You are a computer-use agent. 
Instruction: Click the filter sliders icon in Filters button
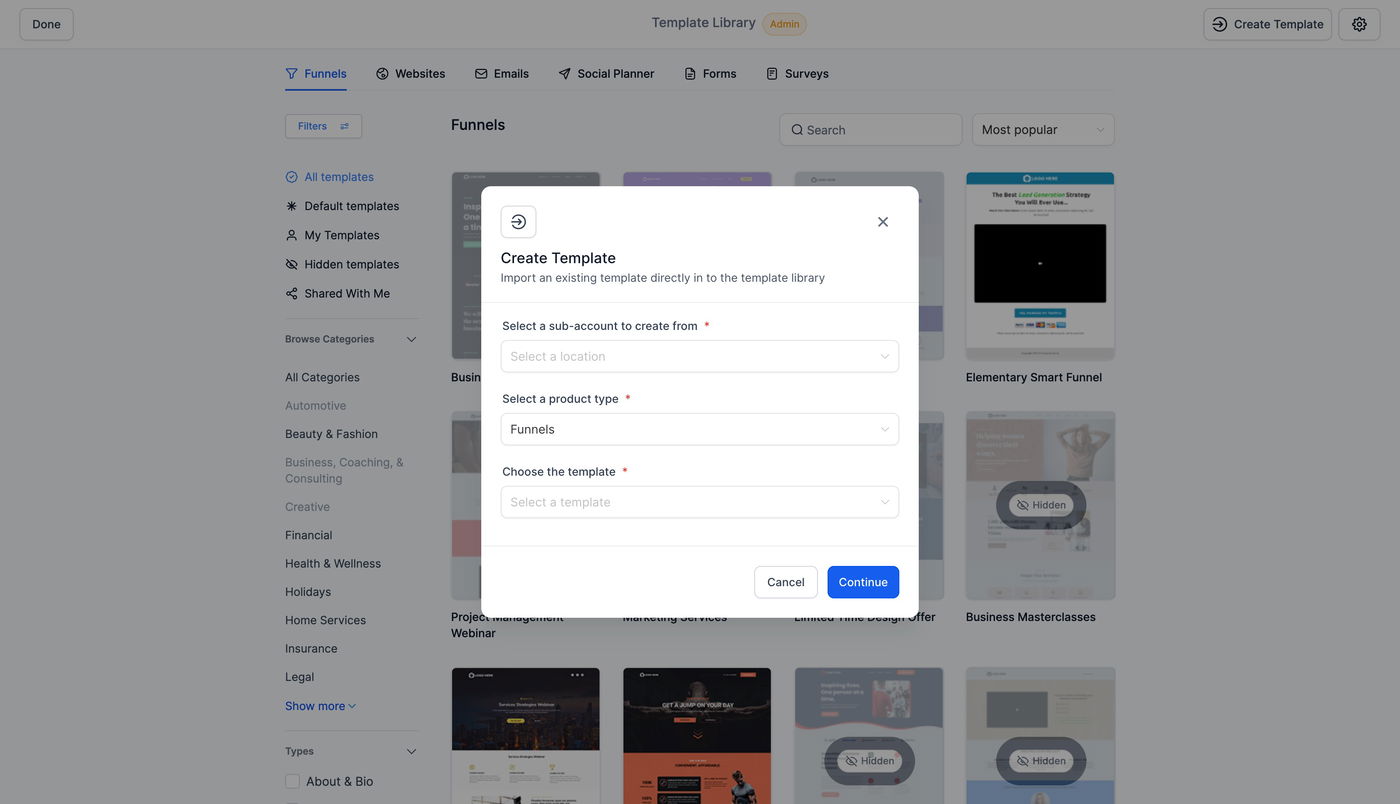(x=345, y=126)
